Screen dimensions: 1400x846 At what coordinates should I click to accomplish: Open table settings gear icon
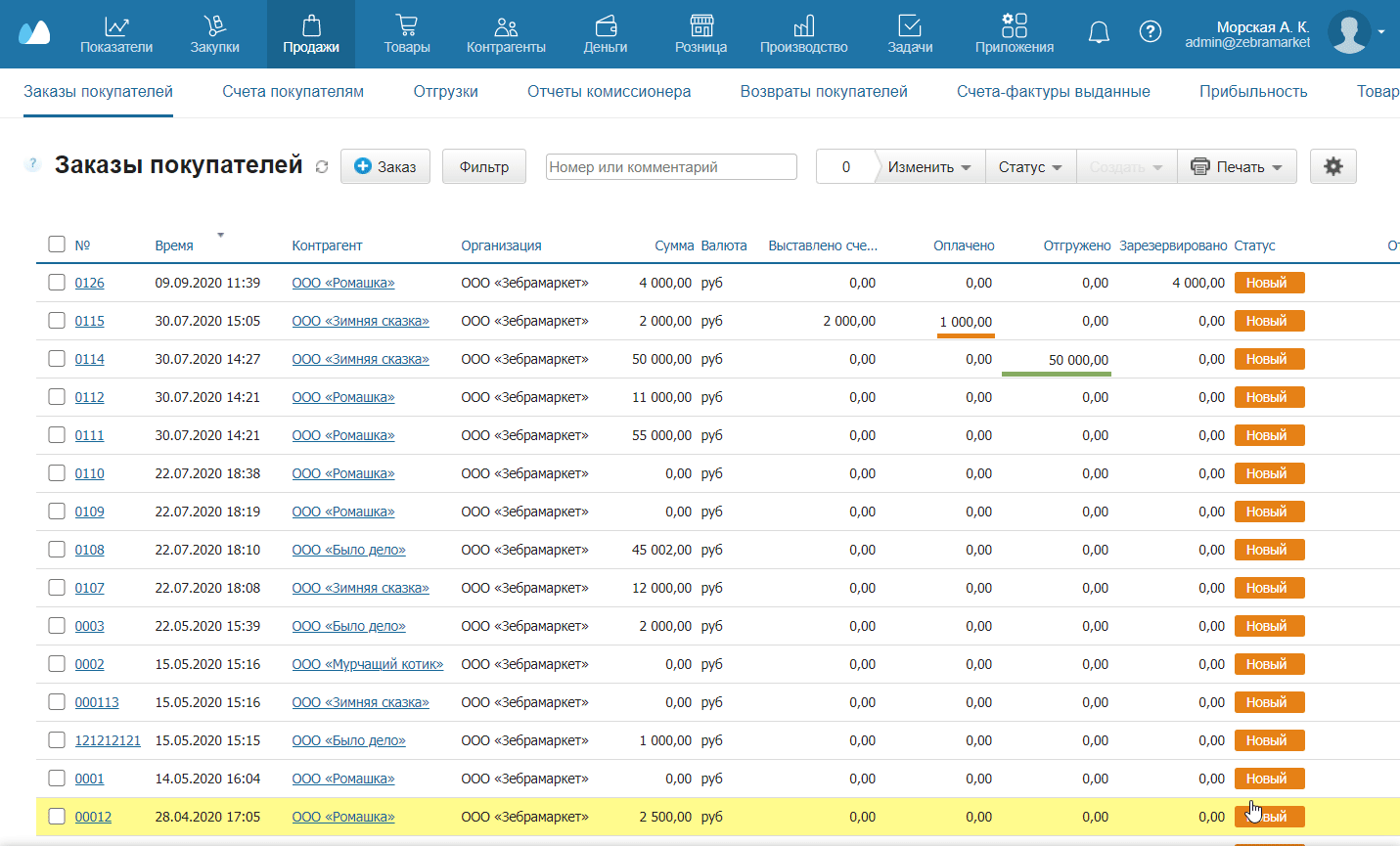click(x=1332, y=166)
